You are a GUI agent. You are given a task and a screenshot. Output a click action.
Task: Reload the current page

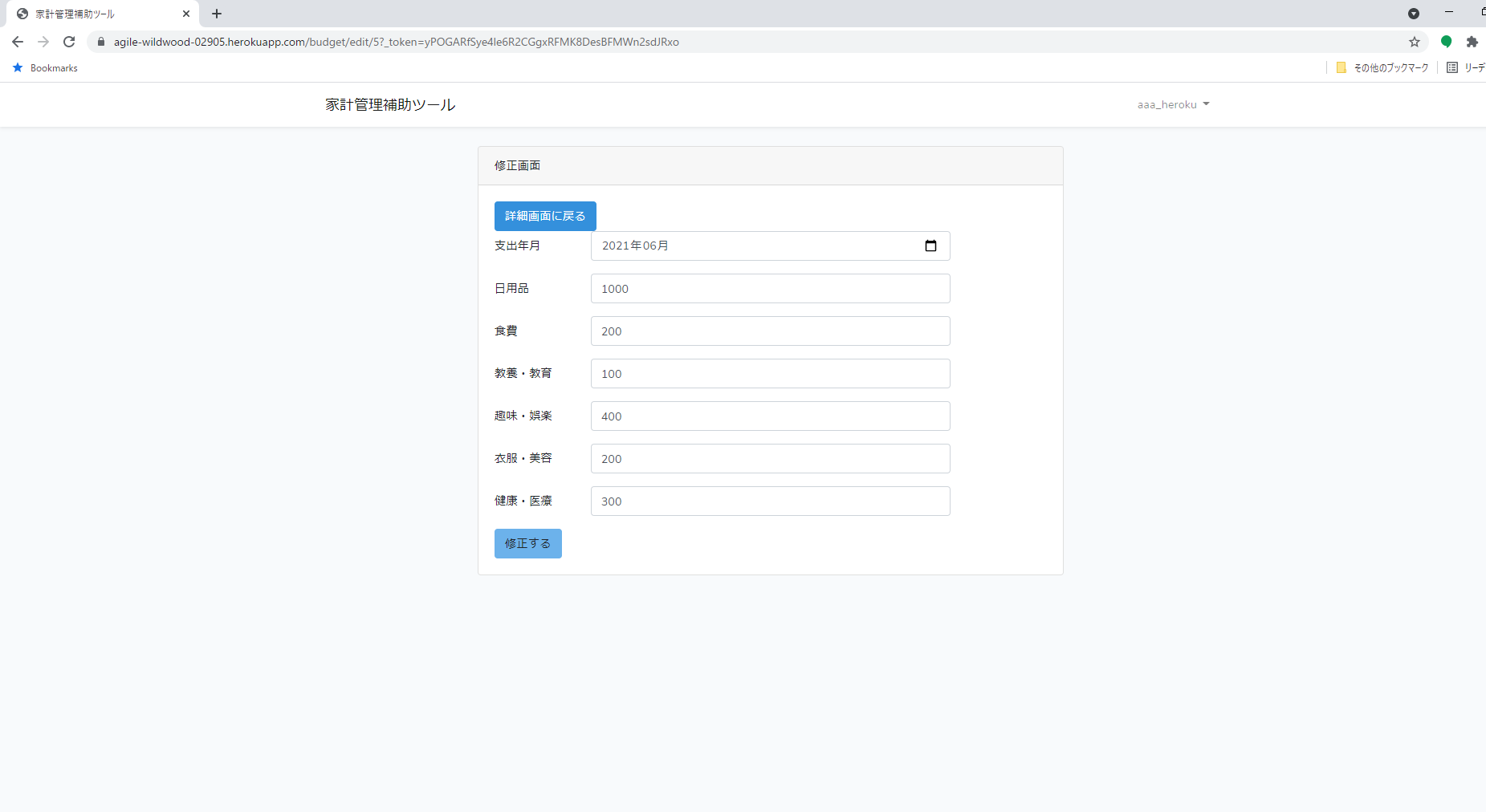[x=69, y=42]
